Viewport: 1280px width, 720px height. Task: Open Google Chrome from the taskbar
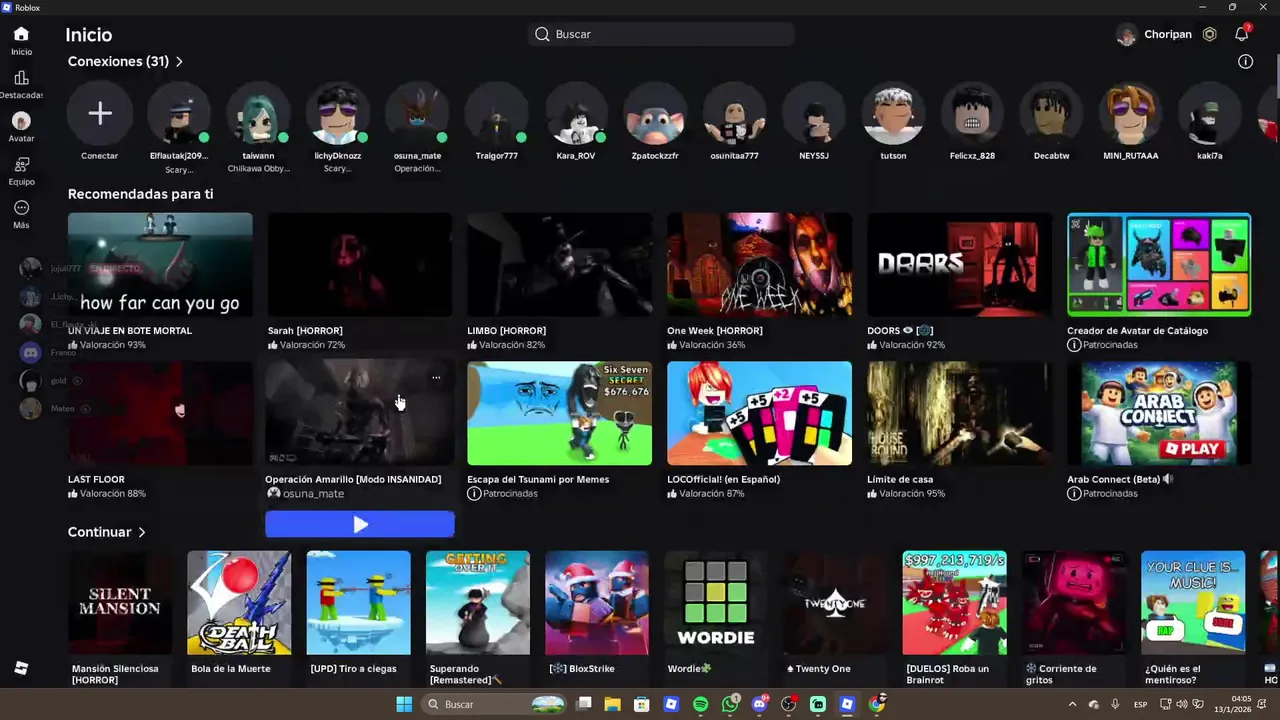tap(877, 704)
